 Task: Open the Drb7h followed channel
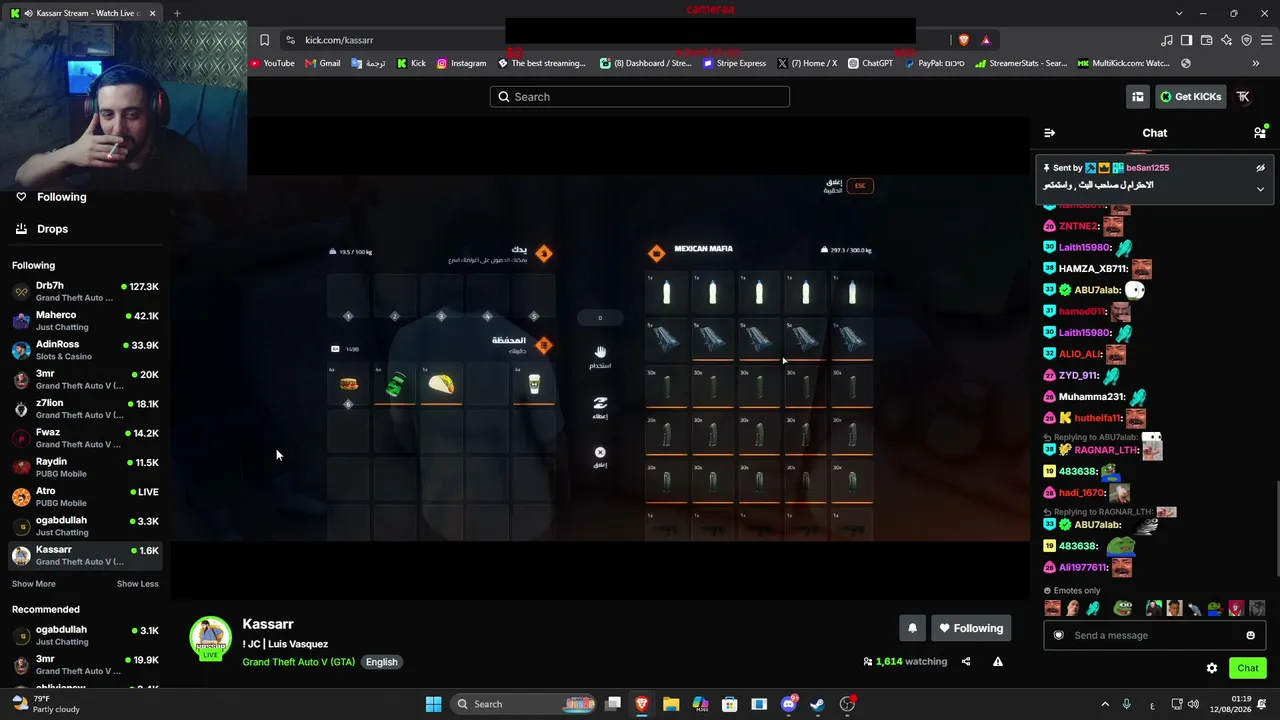pyautogui.click(x=85, y=292)
